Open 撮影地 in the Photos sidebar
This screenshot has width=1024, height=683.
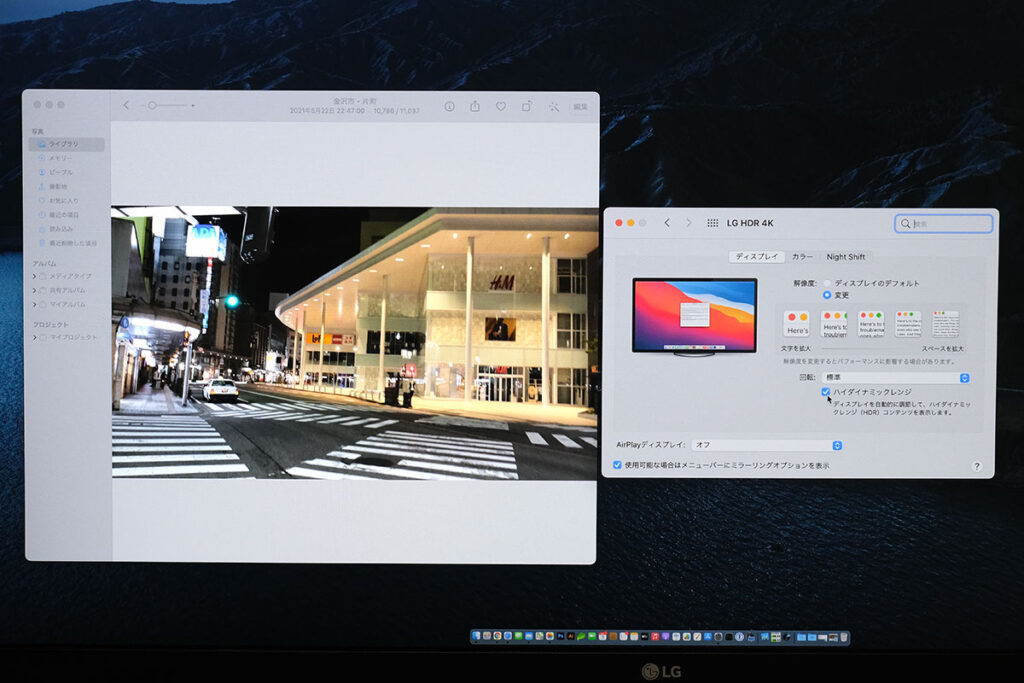(x=67, y=187)
